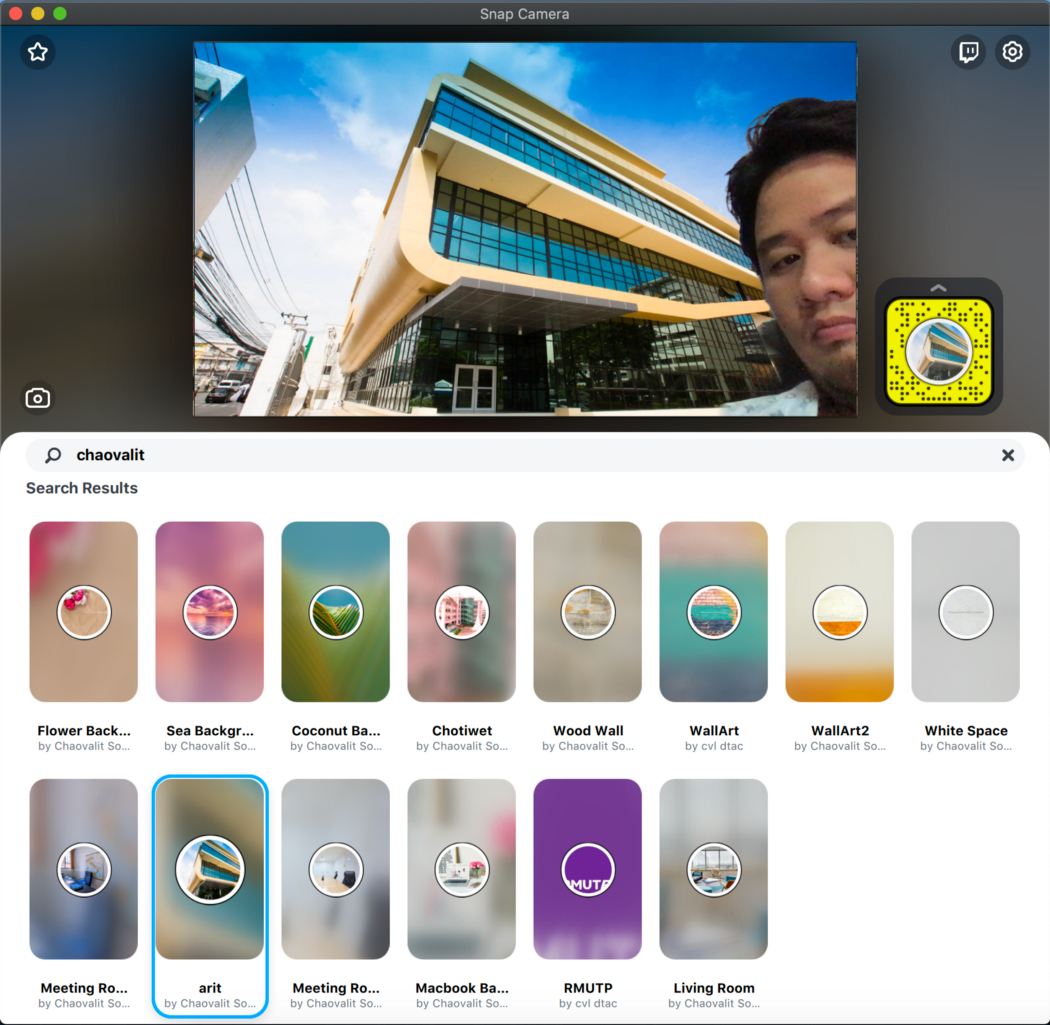Open the favorites star panel

(x=37, y=51)
